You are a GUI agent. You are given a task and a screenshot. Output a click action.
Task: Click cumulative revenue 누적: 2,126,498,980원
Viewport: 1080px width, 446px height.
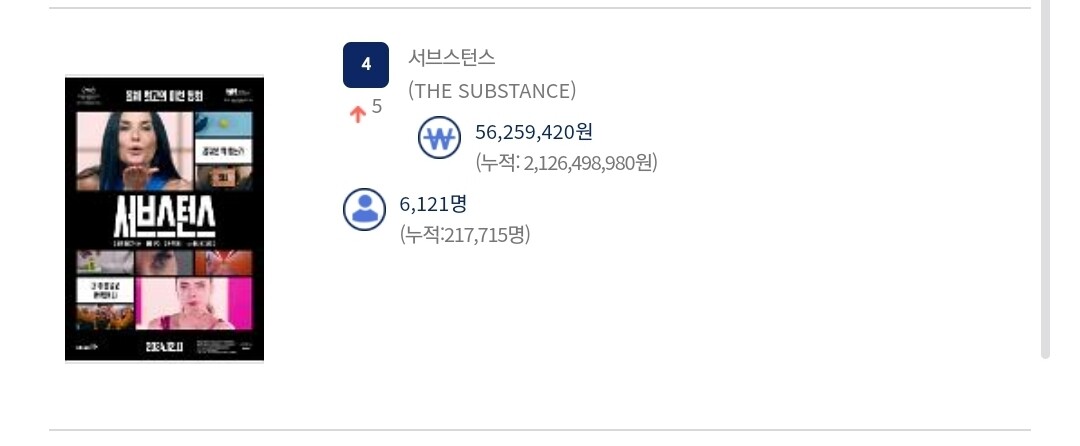pyautogui.click(x=566, y=163)
